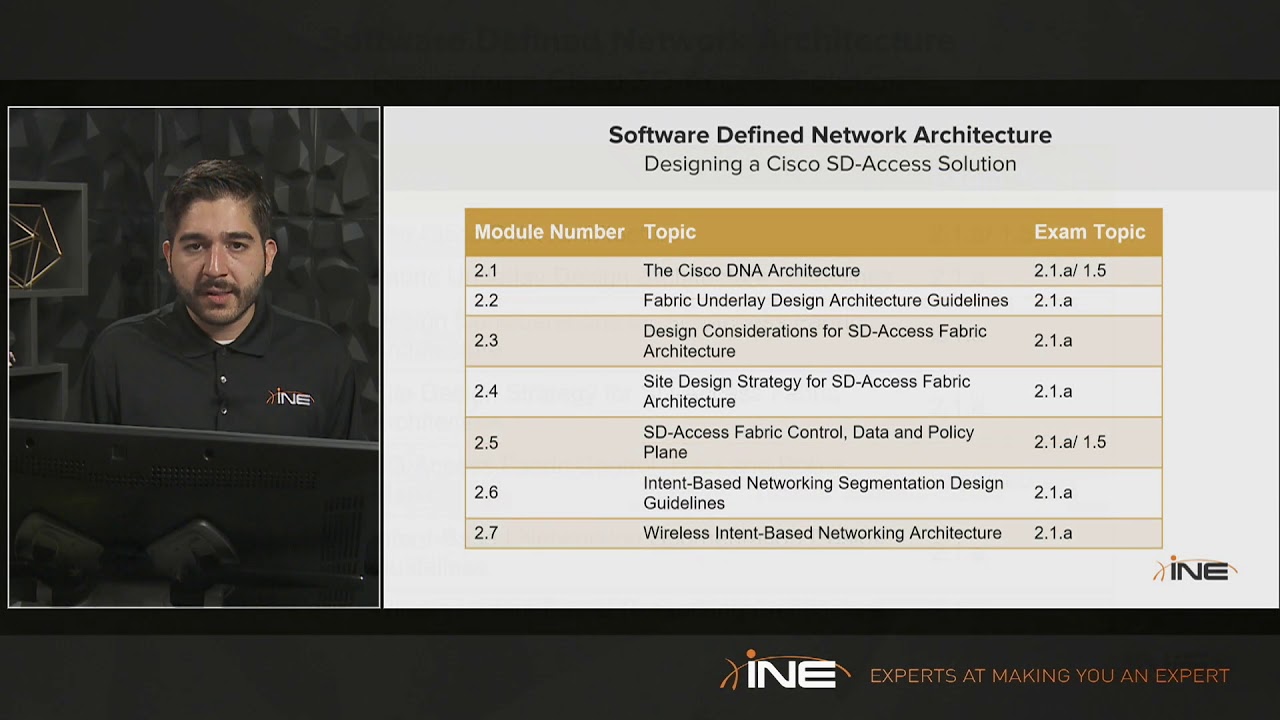The height and width of the screenshot is (720, 1280).
Task: Select module number cell 2.7
Action: [x=486, y=534]
